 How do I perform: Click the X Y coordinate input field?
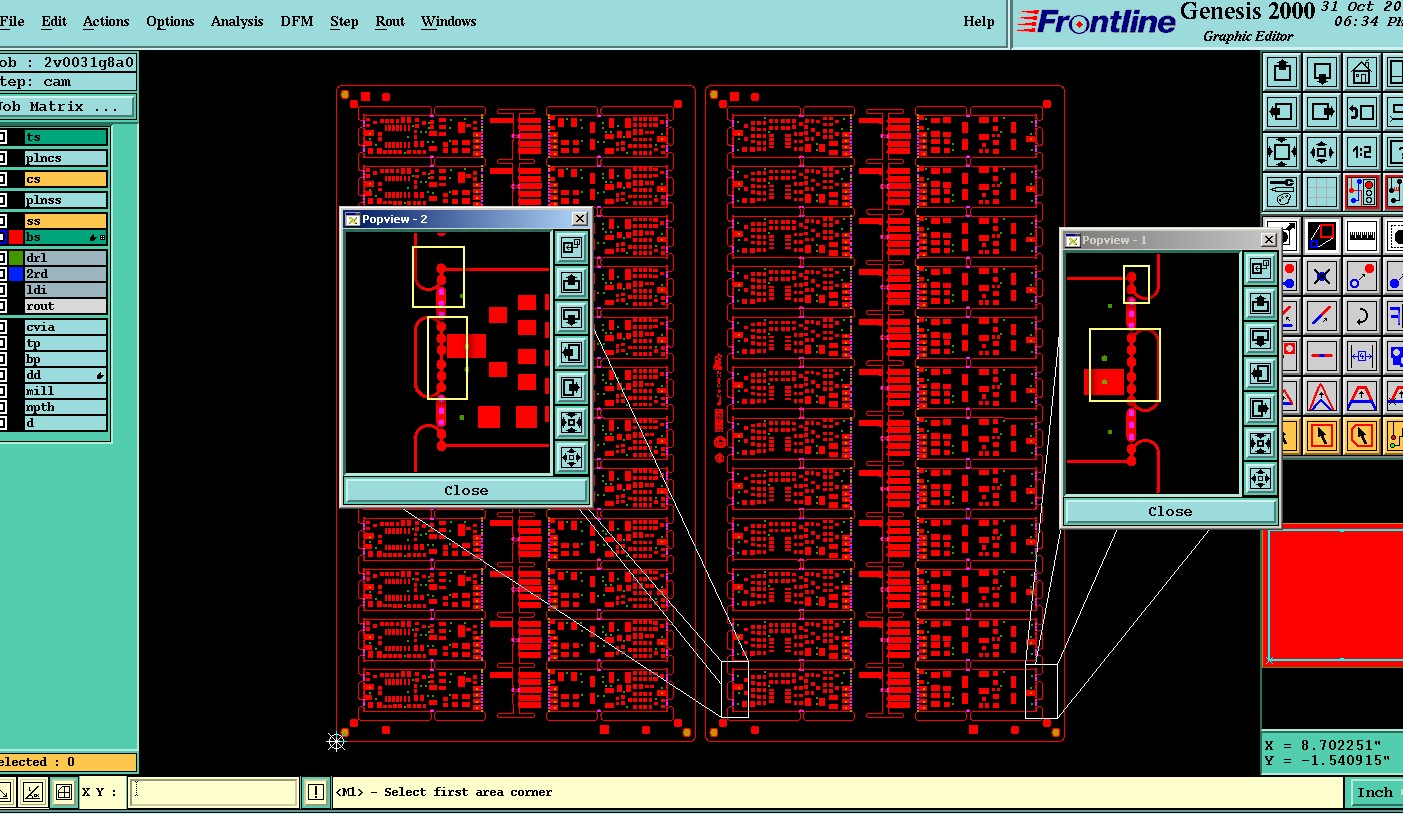click(214, 792)
